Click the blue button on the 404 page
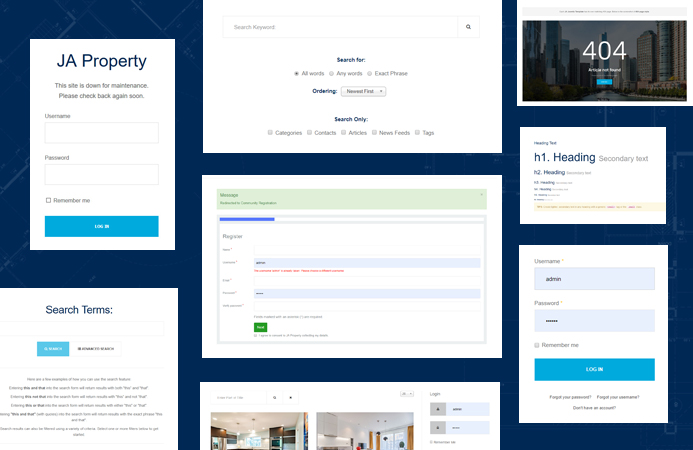The height and width of the screenshot is (450, 693). point(604,82)
